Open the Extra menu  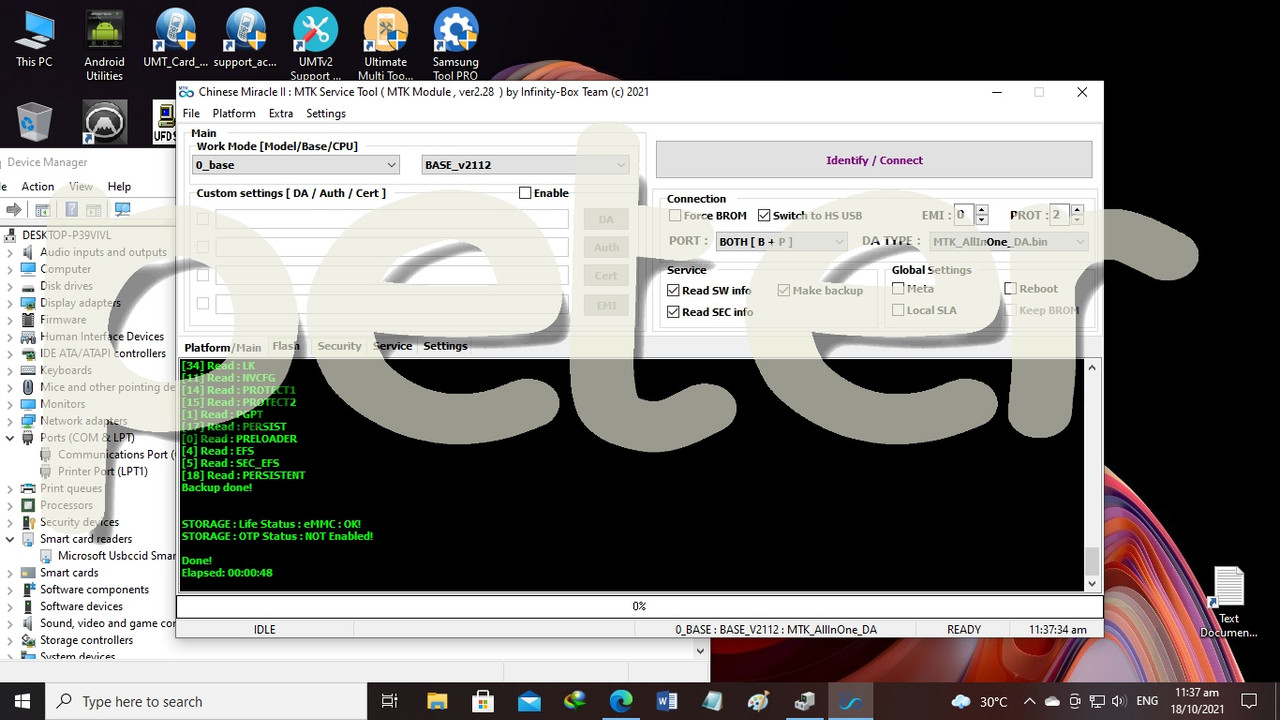(281, 114)
